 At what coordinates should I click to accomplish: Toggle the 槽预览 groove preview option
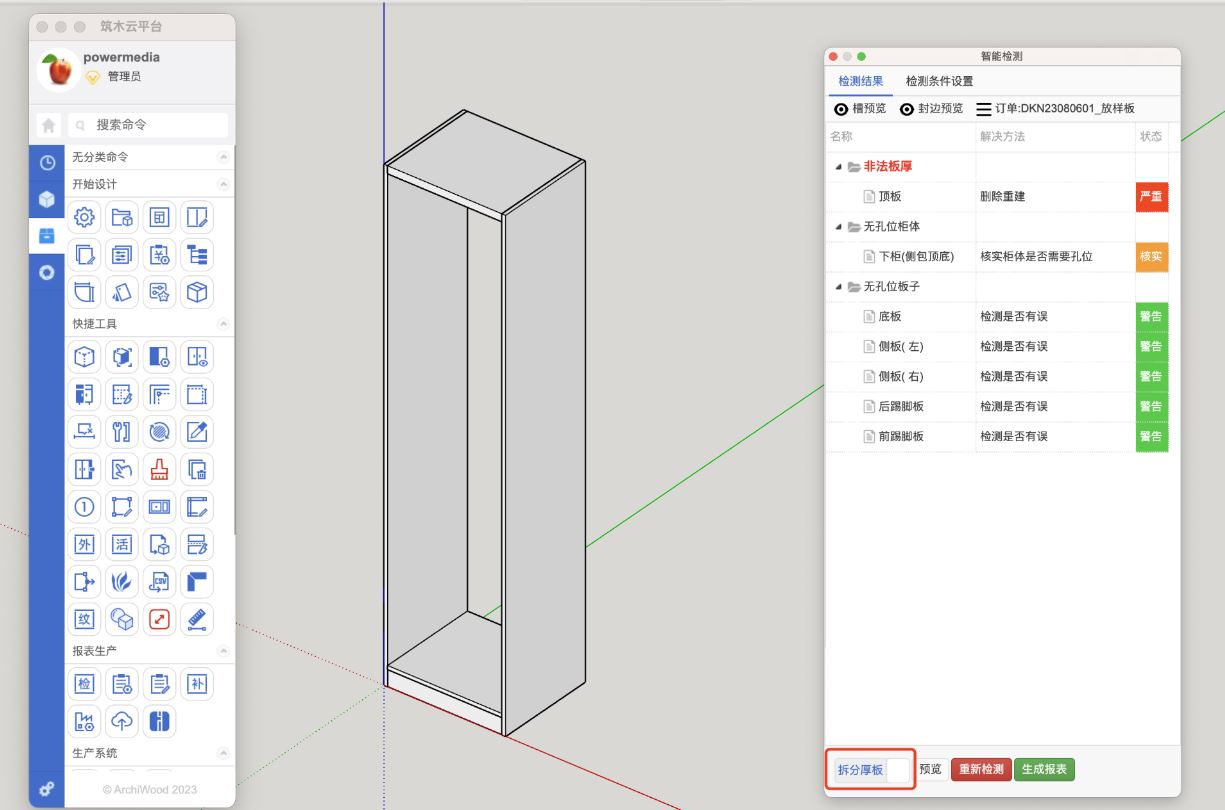pyautogui.click(x=841, y=109)
